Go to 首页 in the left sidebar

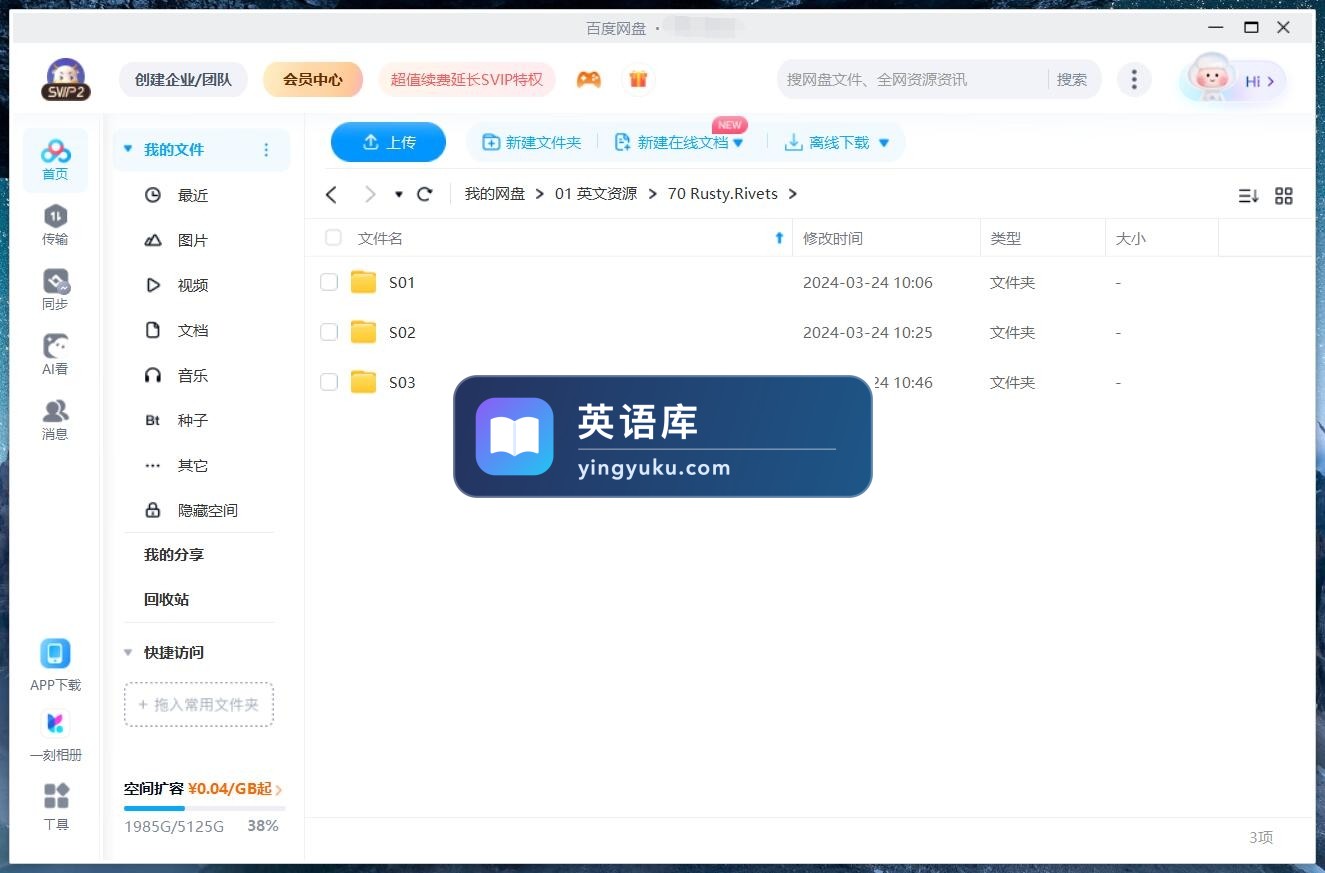coord(55,160)
